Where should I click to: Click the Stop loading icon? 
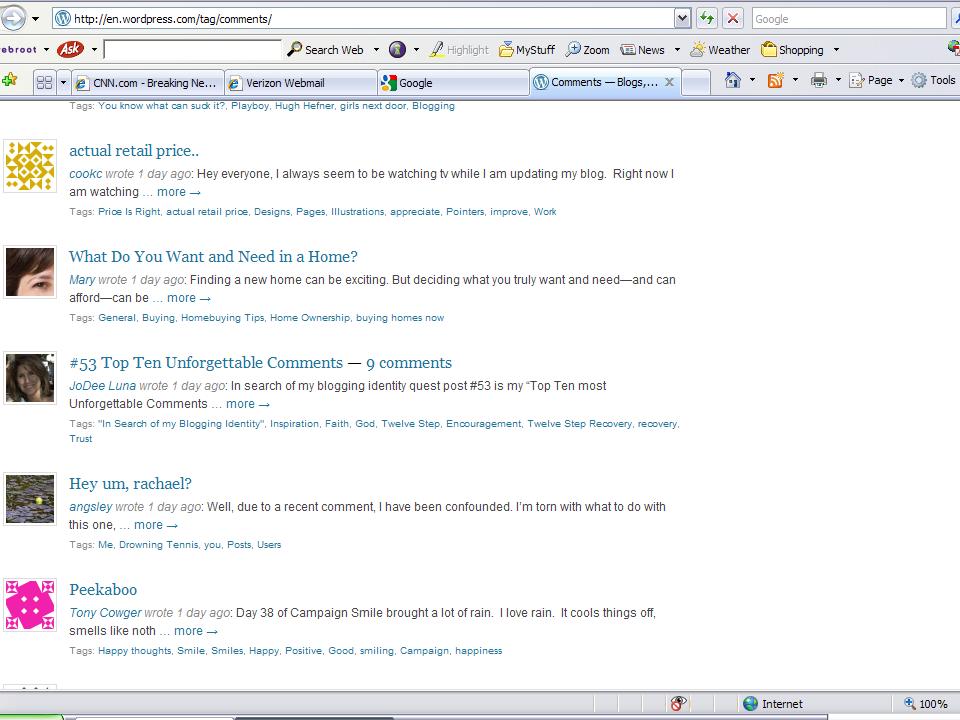(x=733, y=18)
